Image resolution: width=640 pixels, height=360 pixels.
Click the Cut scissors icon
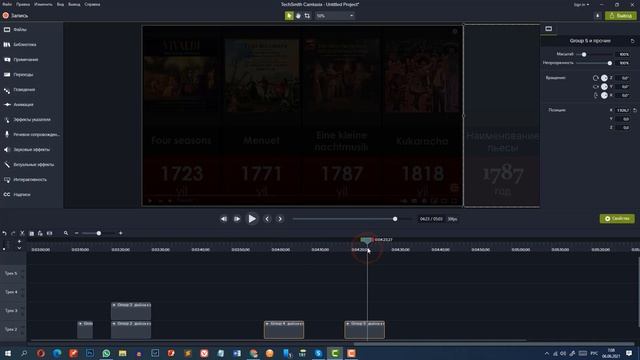coord(22,233)
